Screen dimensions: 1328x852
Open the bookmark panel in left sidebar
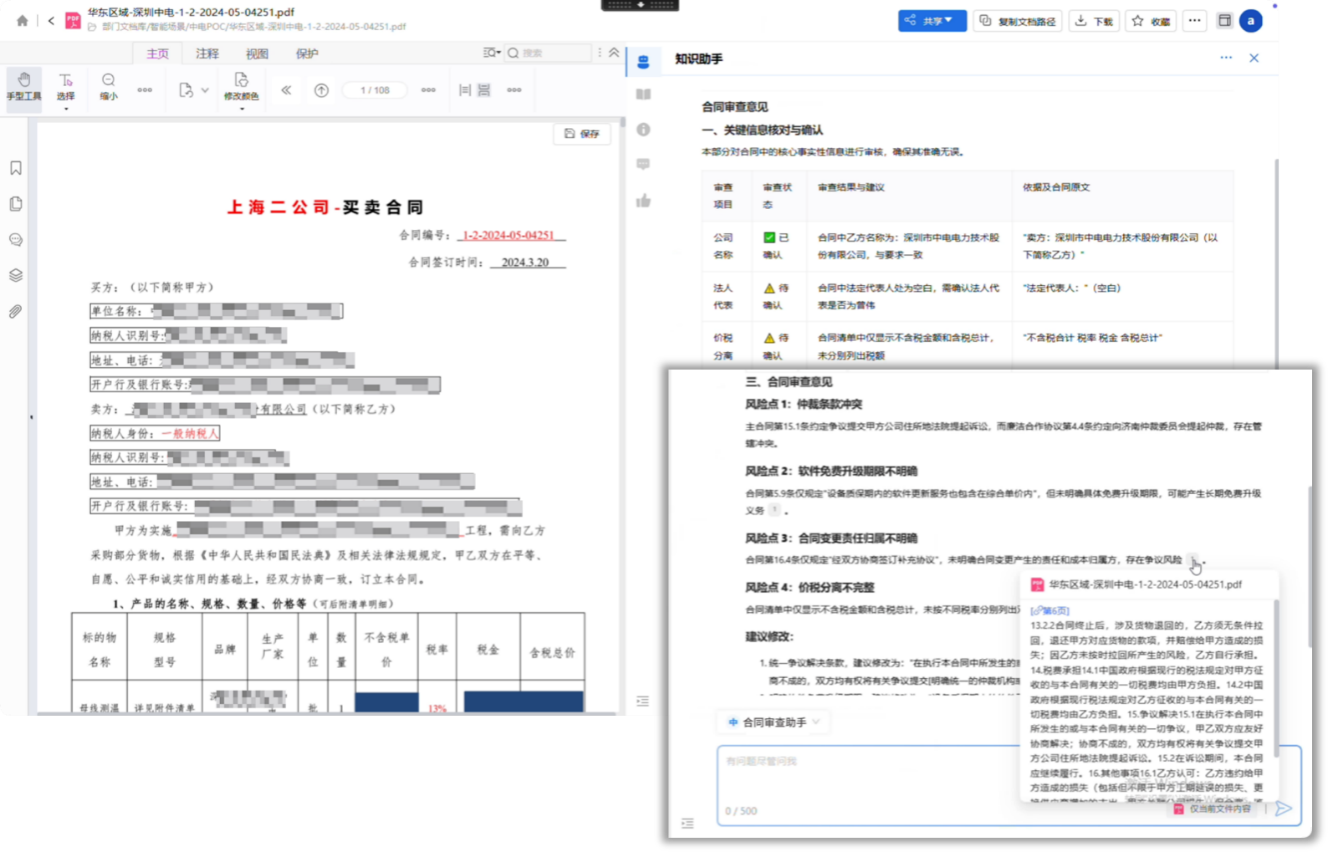[x=15, y=168]
